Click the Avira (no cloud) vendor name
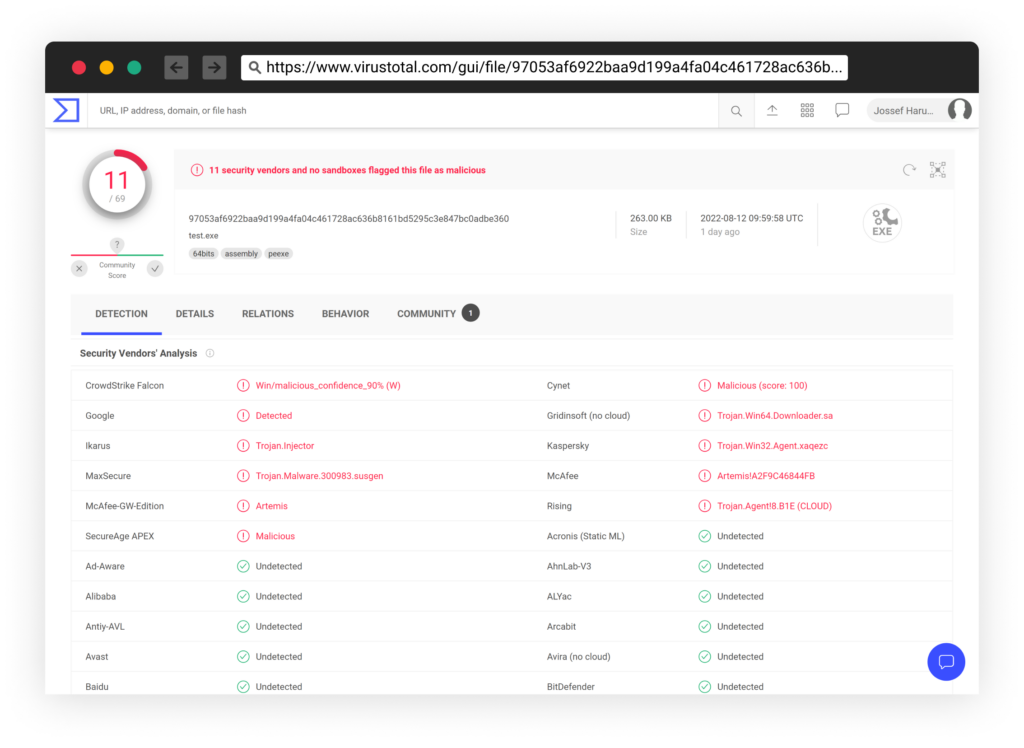 pos(579,657)
